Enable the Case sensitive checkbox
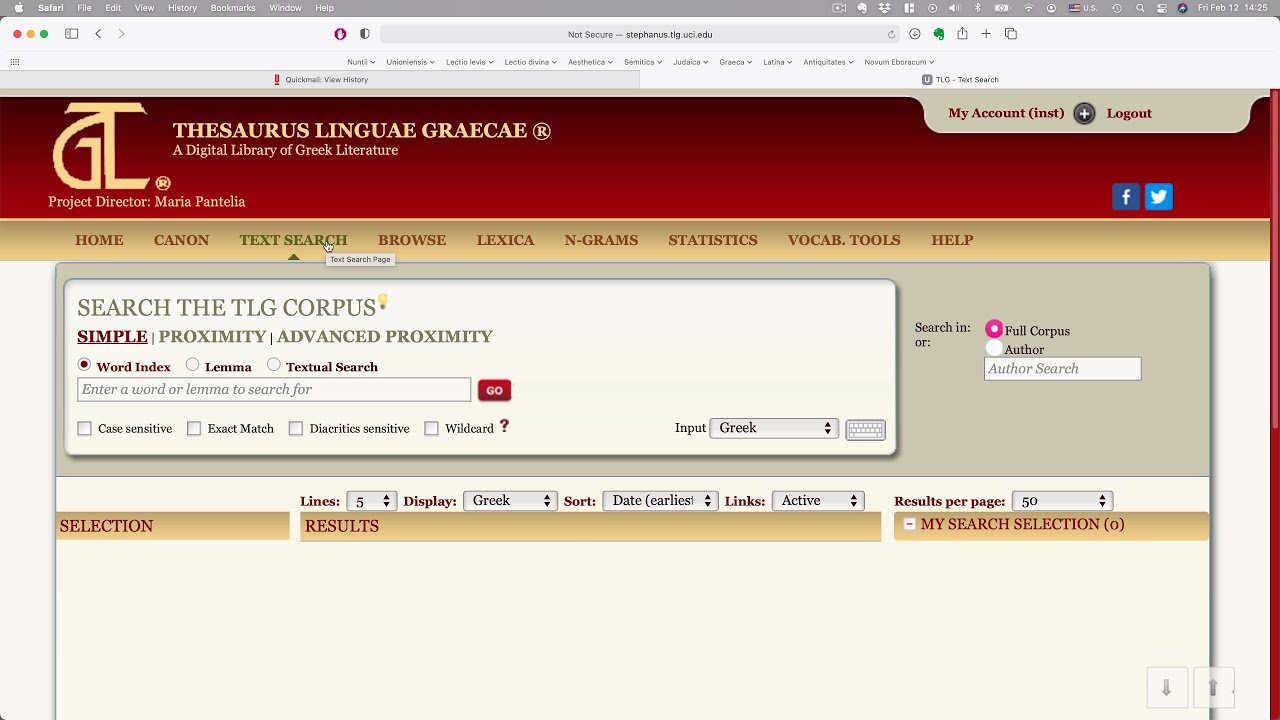Image resolution: width=1280 pixels, height=720 pixels. 85,428
